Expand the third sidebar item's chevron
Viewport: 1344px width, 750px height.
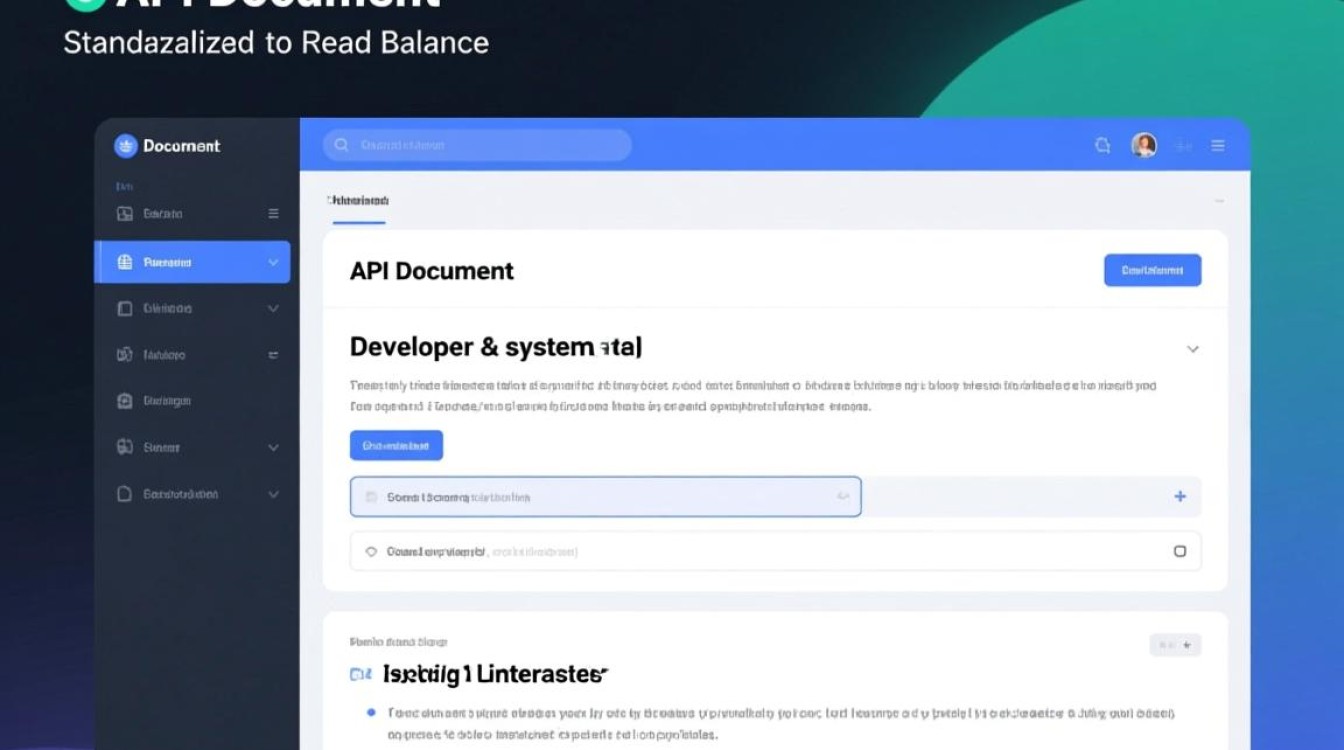273,309
